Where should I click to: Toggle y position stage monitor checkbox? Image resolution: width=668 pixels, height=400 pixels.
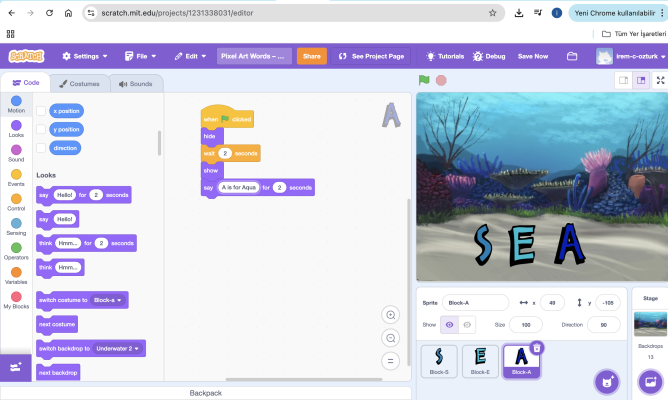41,129
